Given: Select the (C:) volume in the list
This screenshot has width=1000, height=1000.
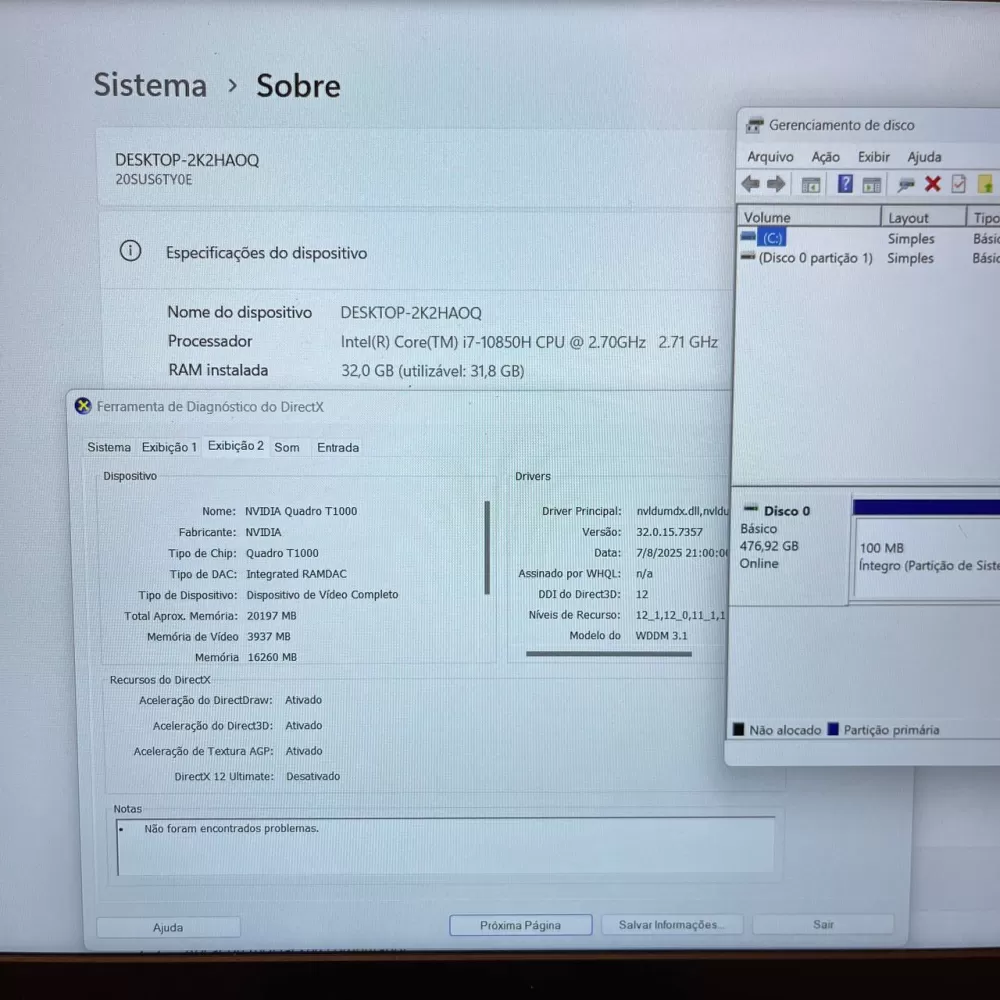Looking at the screenshot, I should [771, 238].
